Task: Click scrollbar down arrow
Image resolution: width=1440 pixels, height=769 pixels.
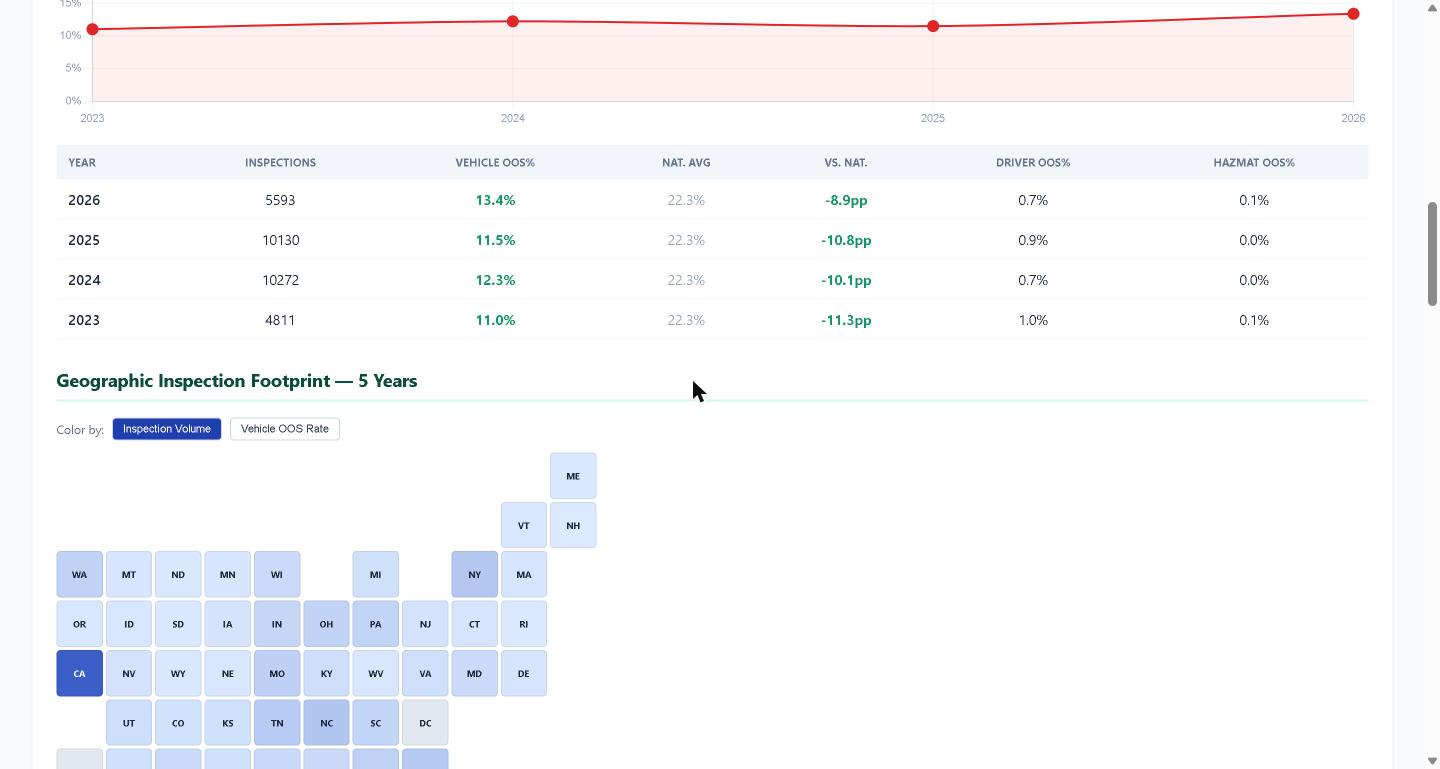Action: click(1432, 761)
